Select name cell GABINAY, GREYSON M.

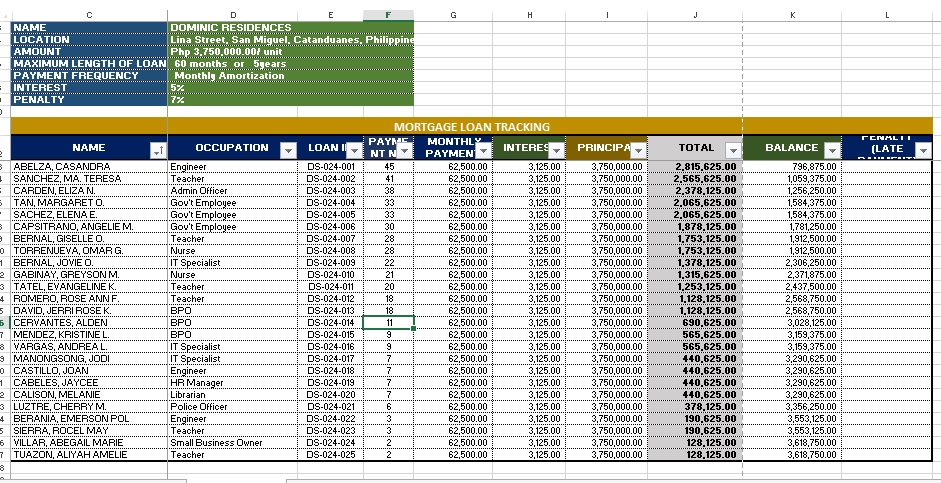pos(89,275)
